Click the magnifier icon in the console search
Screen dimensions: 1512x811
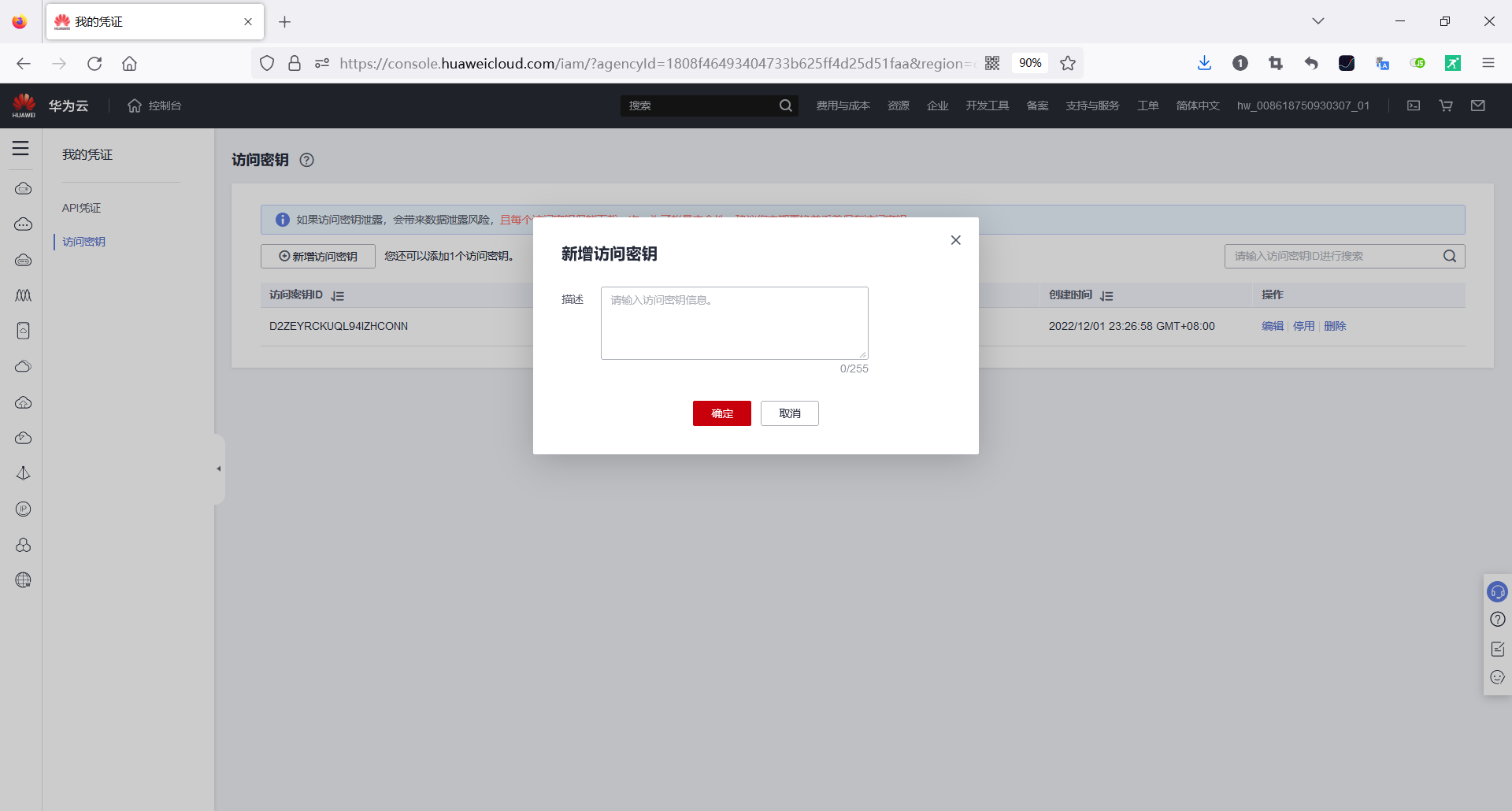pos(786,106)
